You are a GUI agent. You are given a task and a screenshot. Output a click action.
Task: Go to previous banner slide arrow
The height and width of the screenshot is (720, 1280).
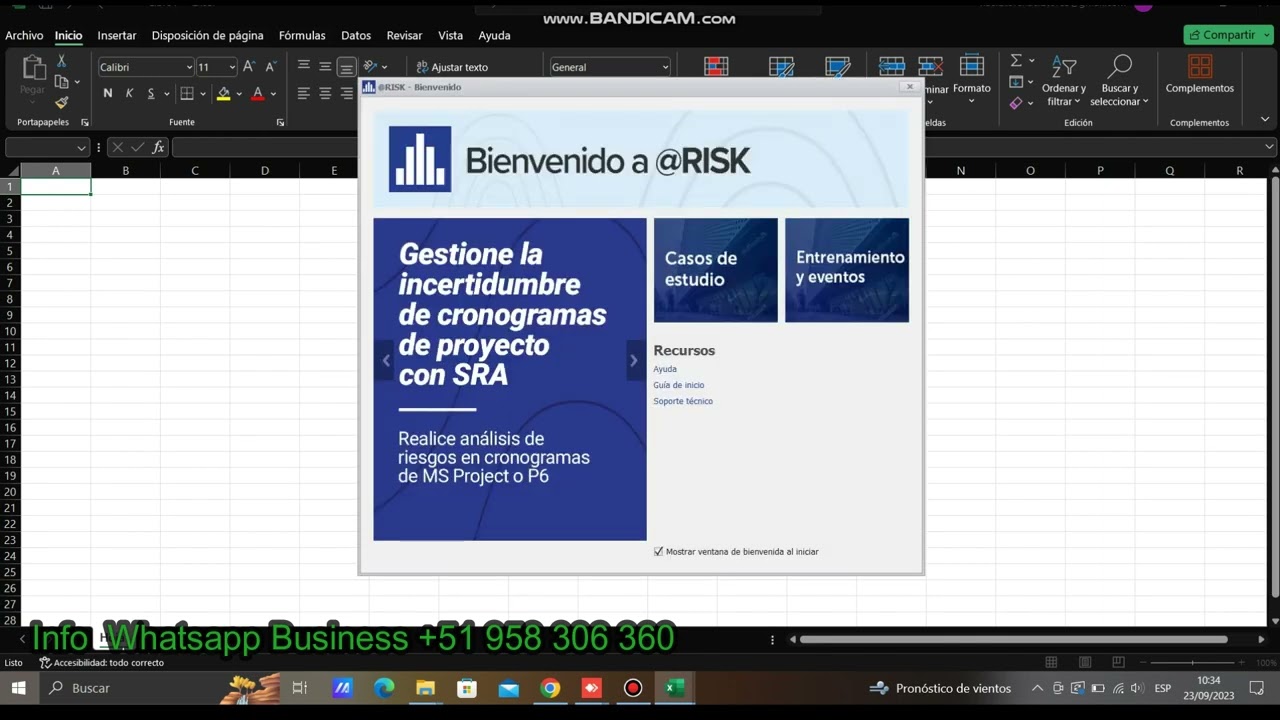pos(386,361)
